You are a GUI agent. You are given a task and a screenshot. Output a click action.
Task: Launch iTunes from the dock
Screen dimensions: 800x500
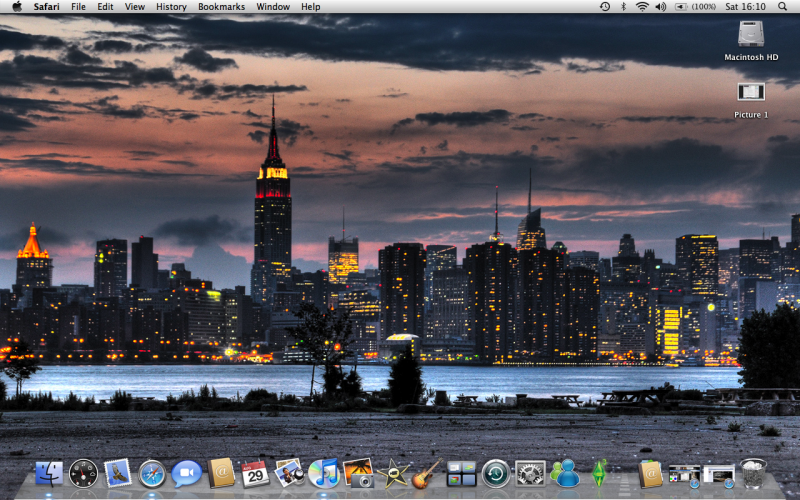pos(323,473)
